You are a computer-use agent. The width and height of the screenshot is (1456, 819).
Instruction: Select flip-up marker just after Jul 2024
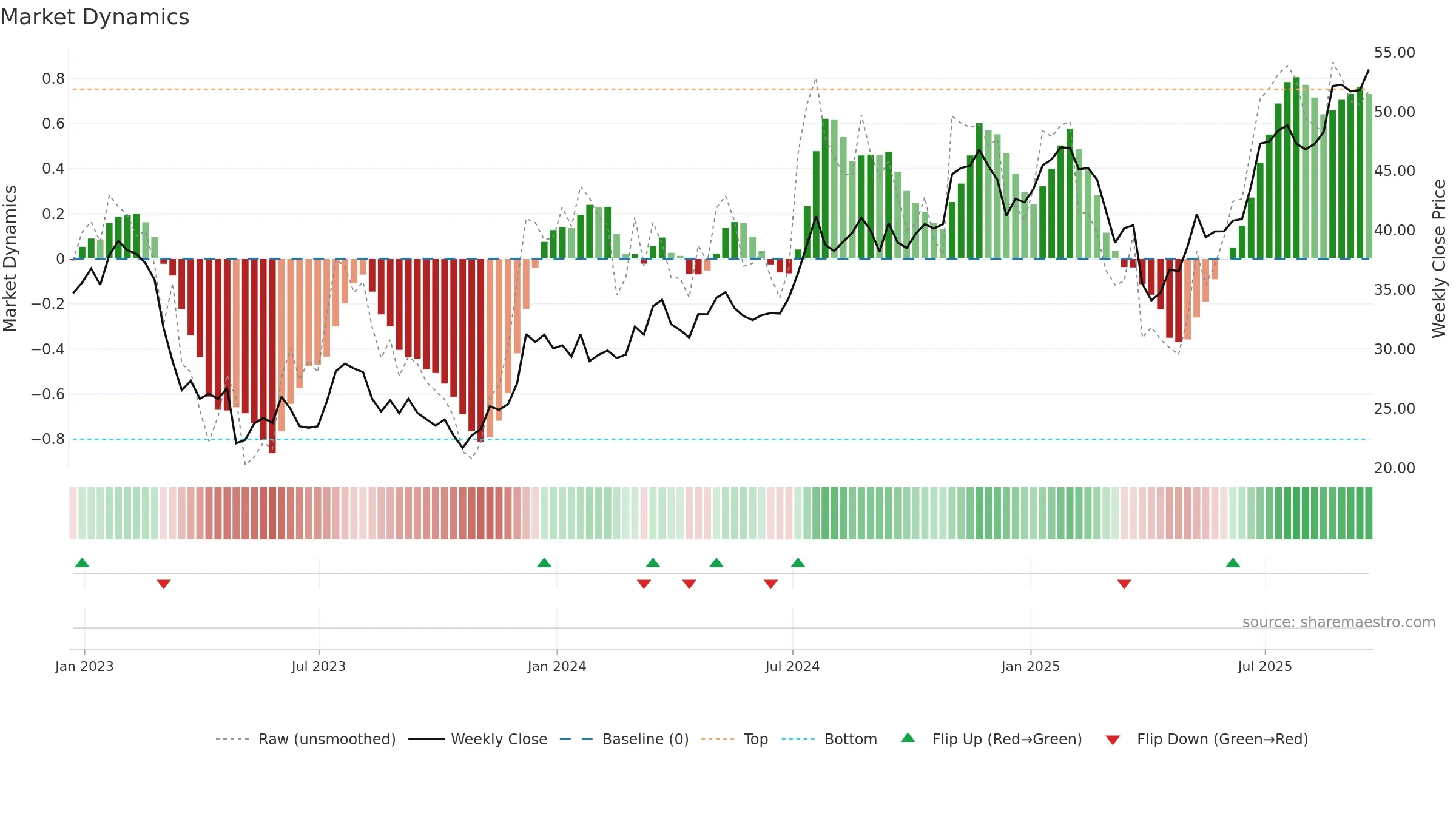(x=798, y=562)
